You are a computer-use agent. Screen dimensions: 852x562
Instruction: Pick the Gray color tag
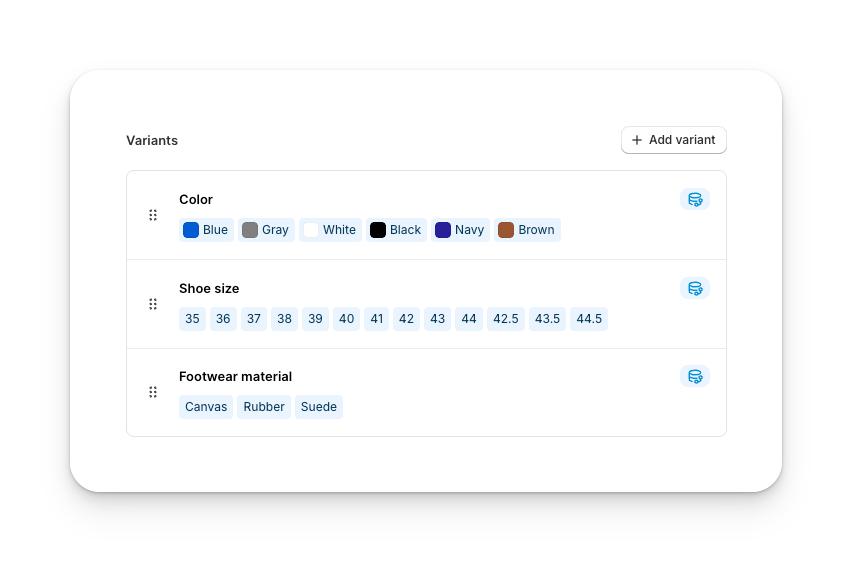pyautogui.click(x=266, y=230)
